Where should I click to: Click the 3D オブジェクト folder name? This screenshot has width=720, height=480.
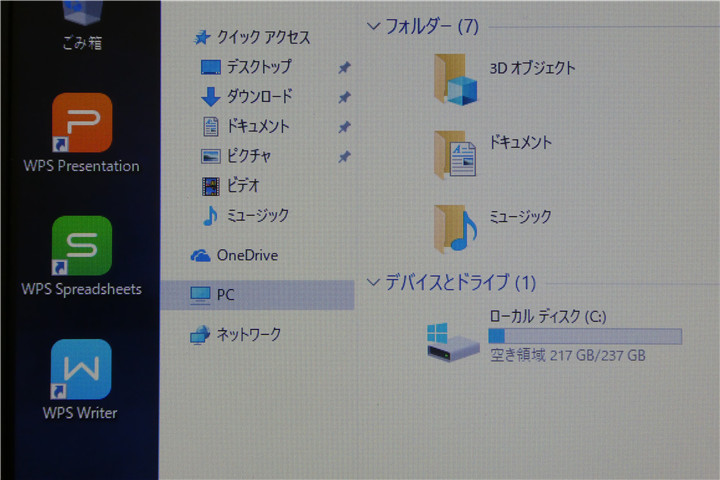pyautogui.click(x=532, y=68)
